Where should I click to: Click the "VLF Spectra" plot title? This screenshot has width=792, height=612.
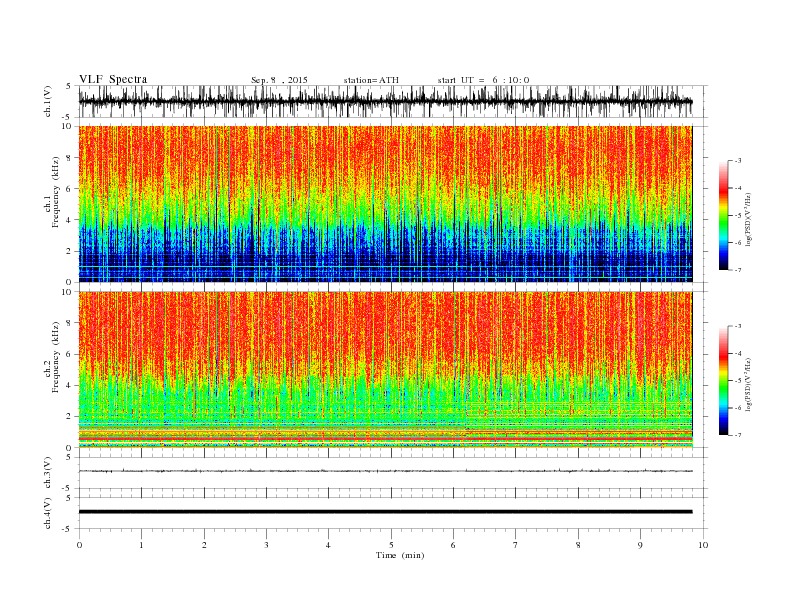coord(113,79)
